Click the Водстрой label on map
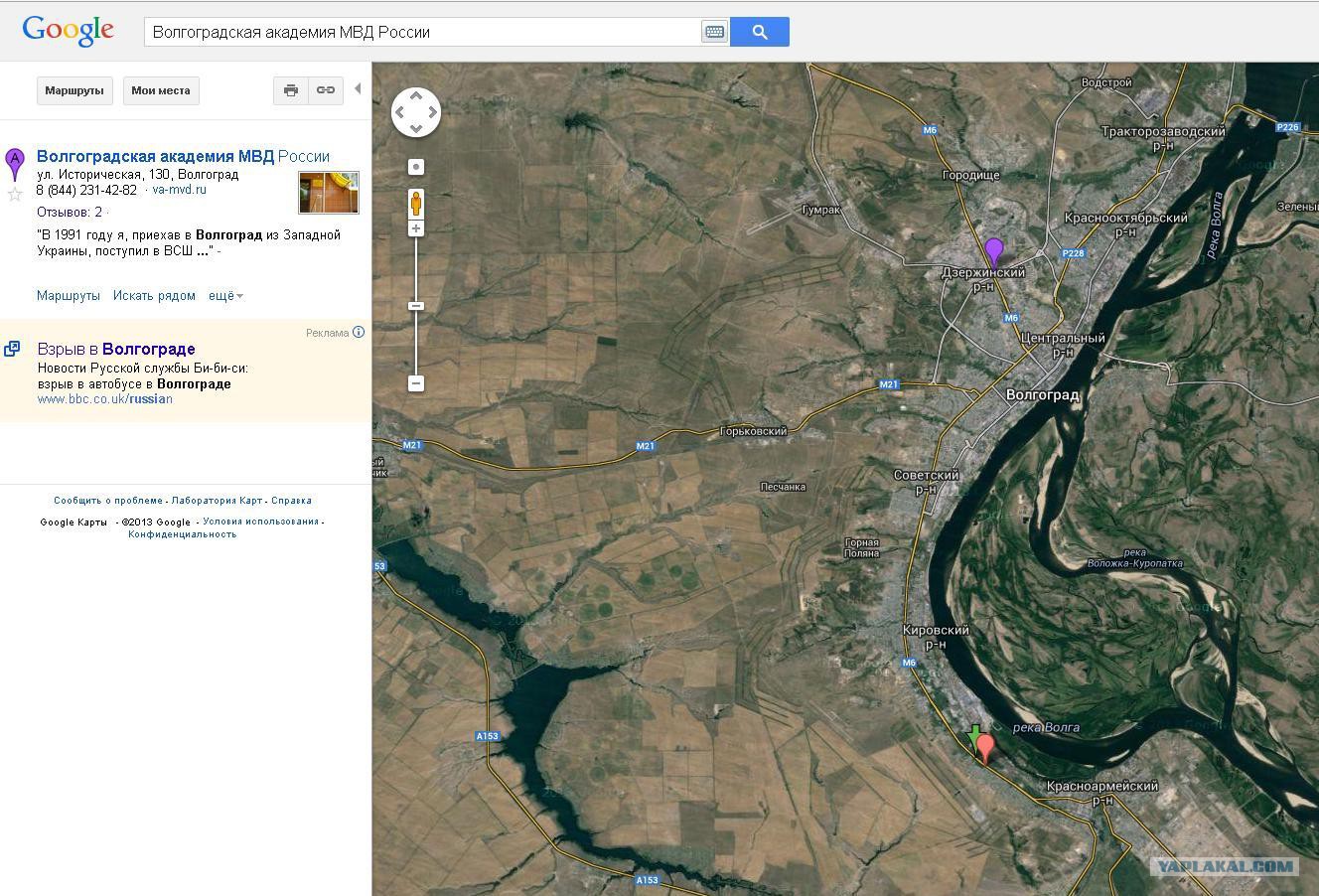Image resolution: width=1319 pixels, height=896 pixels. 1106,82
